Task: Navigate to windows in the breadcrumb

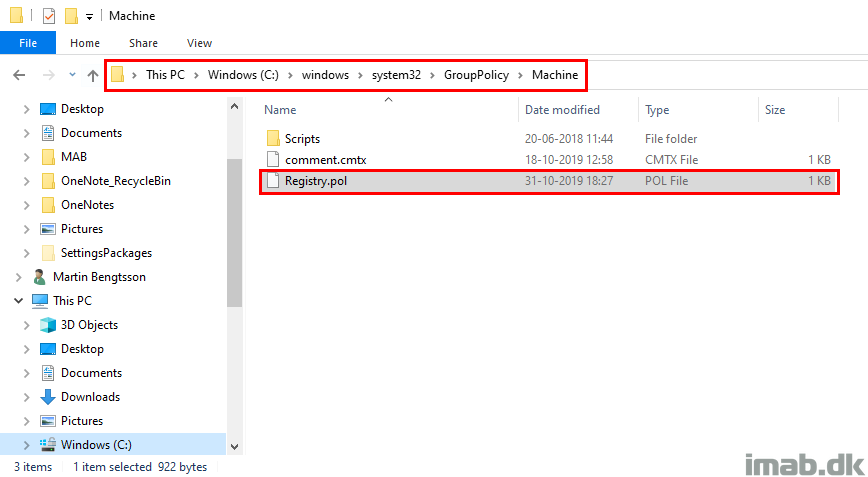Action: (x=325, y=75)
